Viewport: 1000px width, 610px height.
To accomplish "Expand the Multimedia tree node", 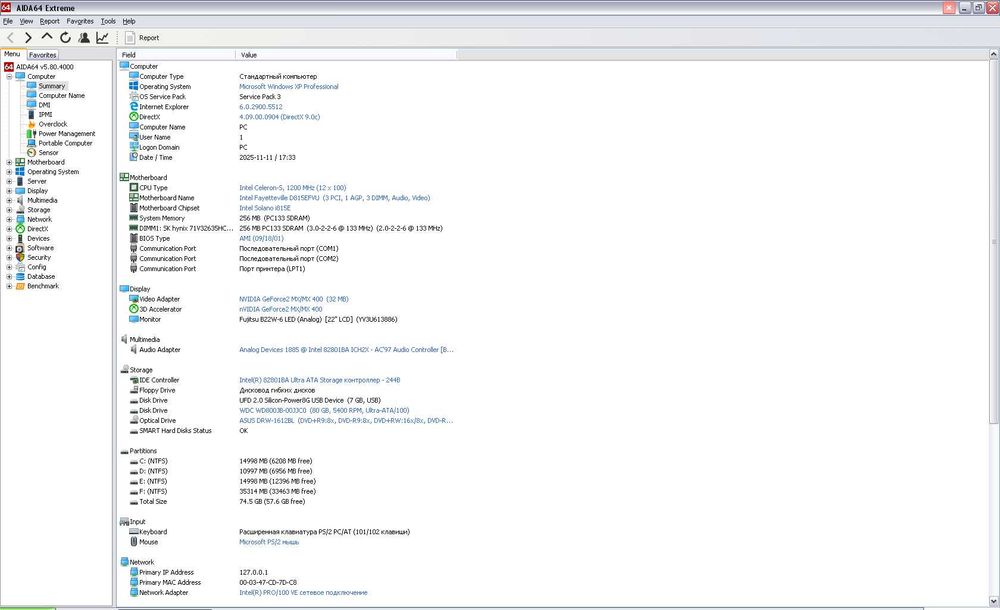I will pyautogui.click(x=10, y=200).
